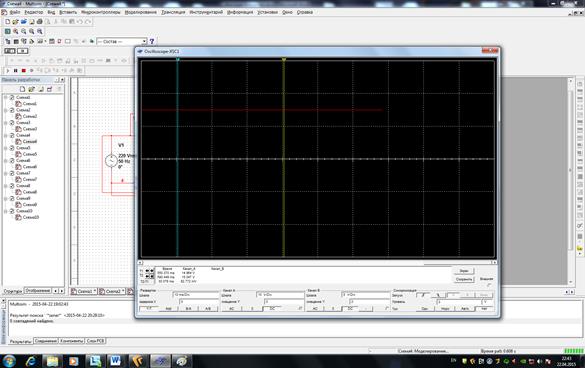Viewport: 585px width, 368px height.
Task: Stop simulation with the red square icon
Action: click(24, 70)
